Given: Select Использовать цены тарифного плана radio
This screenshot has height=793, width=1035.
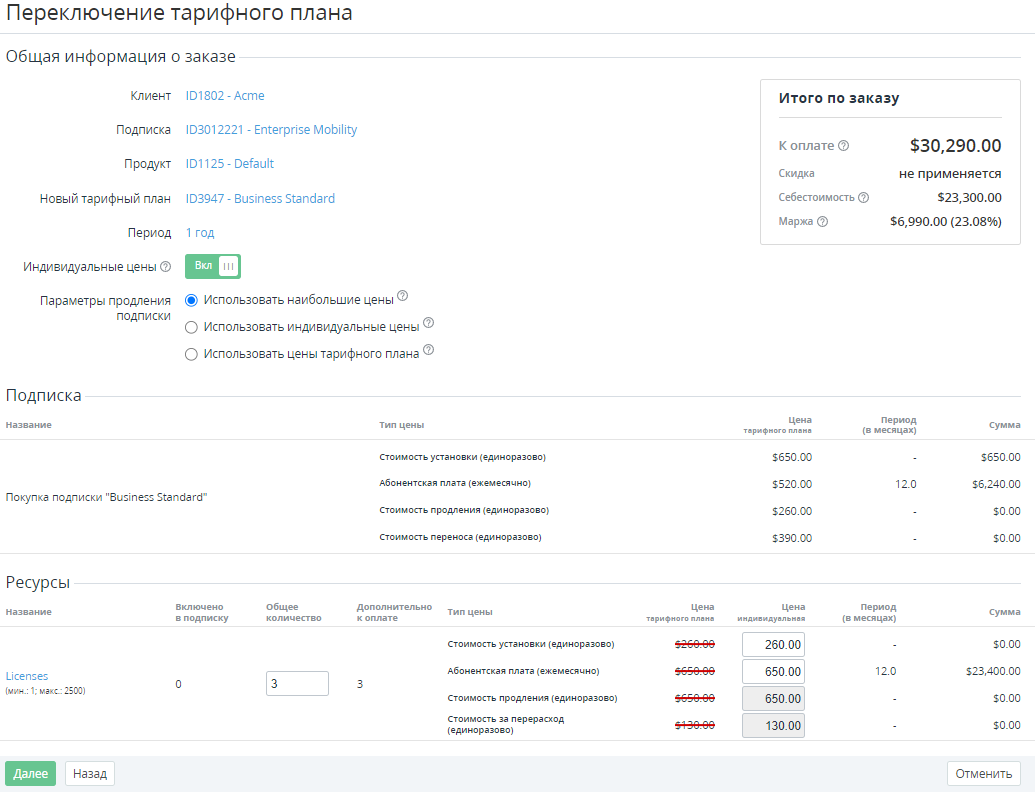Looking at the screenshot, I should coord(191,355).
